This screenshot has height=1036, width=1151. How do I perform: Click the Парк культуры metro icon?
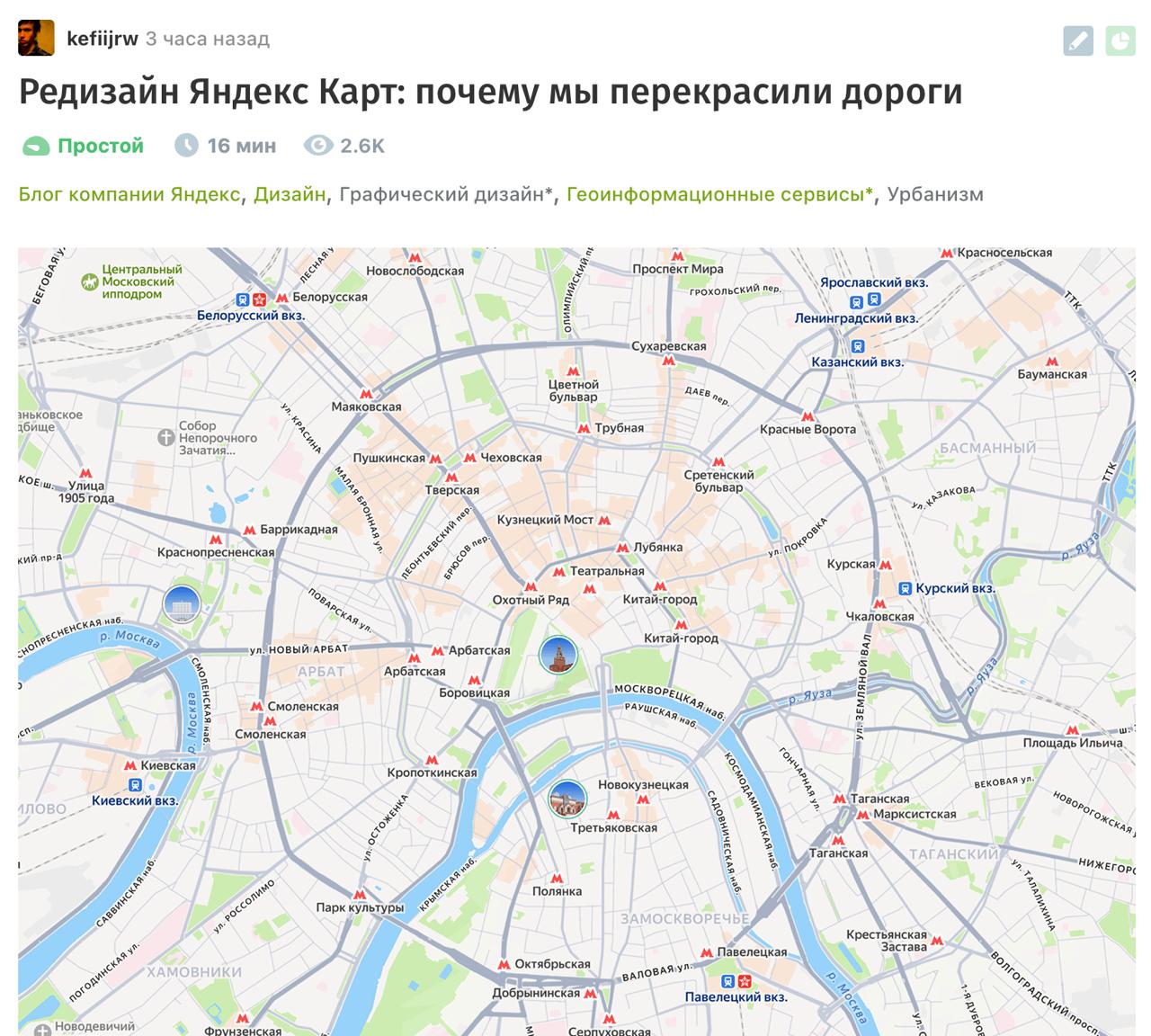(359, 894)
